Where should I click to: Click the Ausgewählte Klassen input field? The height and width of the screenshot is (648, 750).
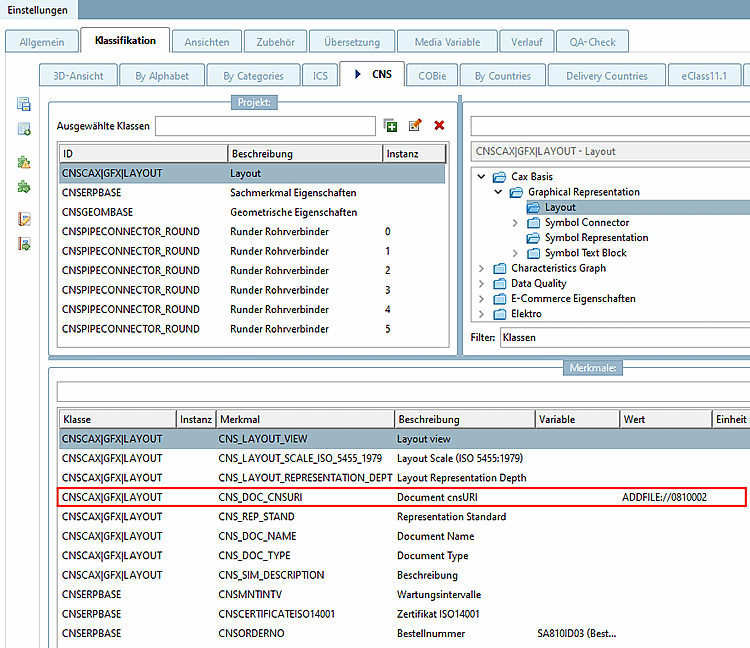(266, 126)
